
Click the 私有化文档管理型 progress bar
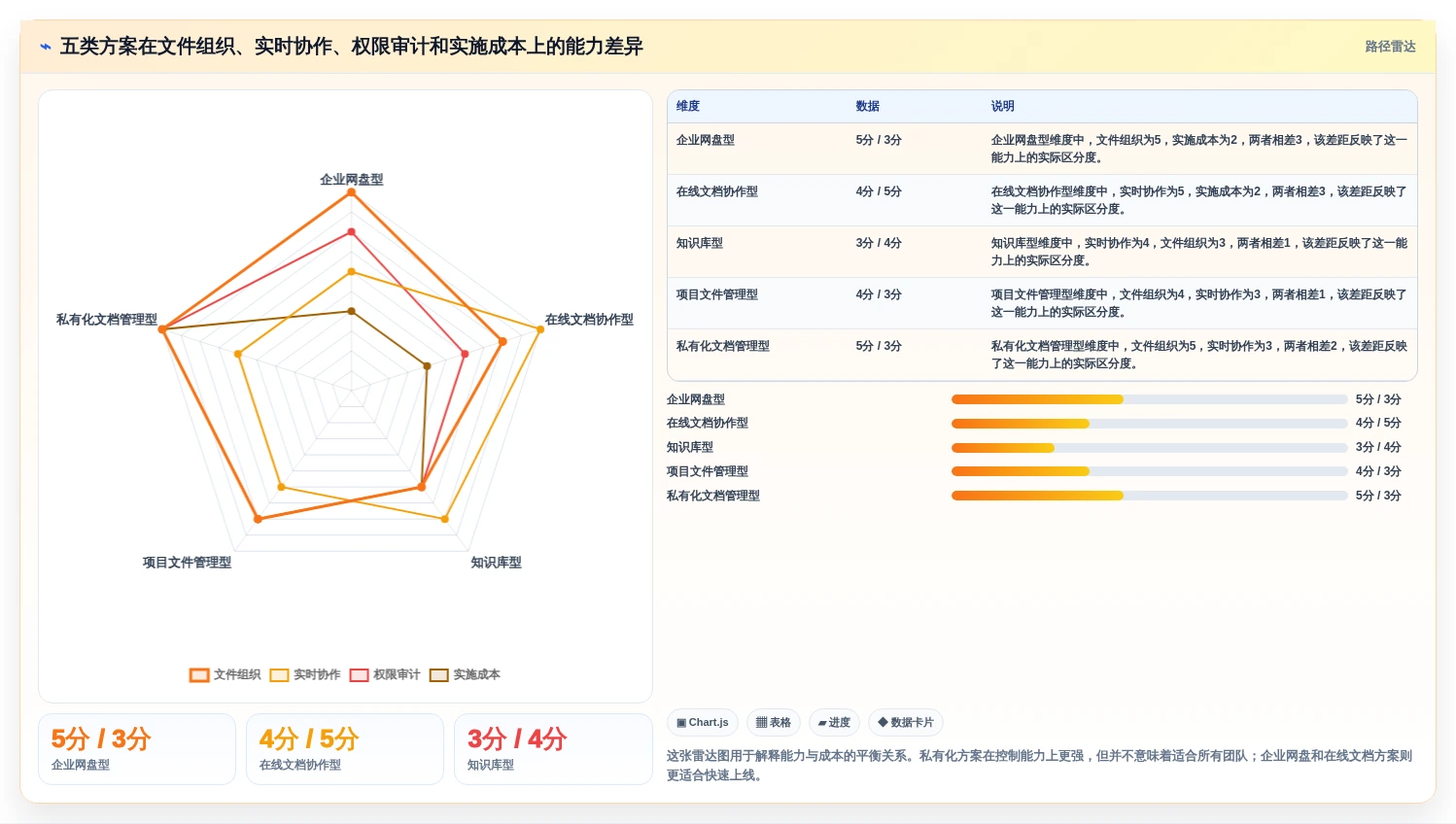1150,496
